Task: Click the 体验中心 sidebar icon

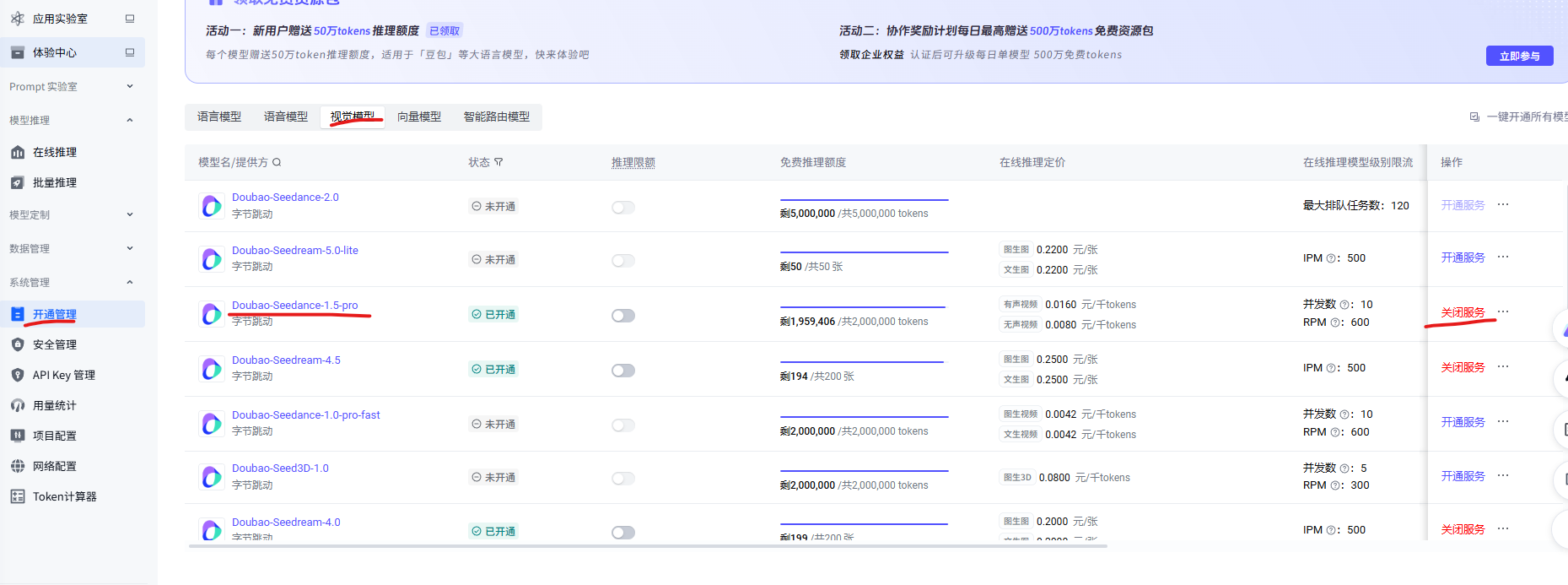Action: tap(18, 52)
